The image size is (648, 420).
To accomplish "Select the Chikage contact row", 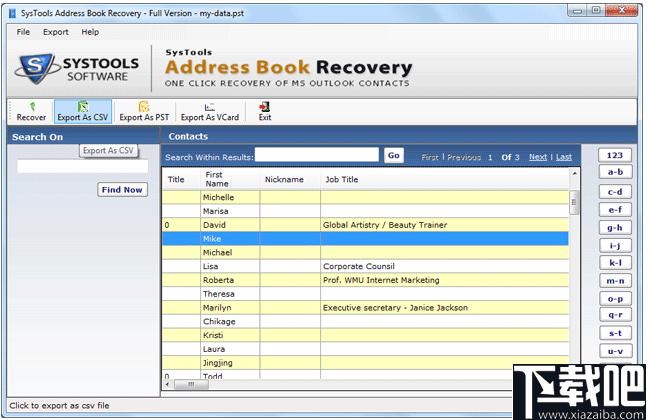I will click(x=365, y=321).
